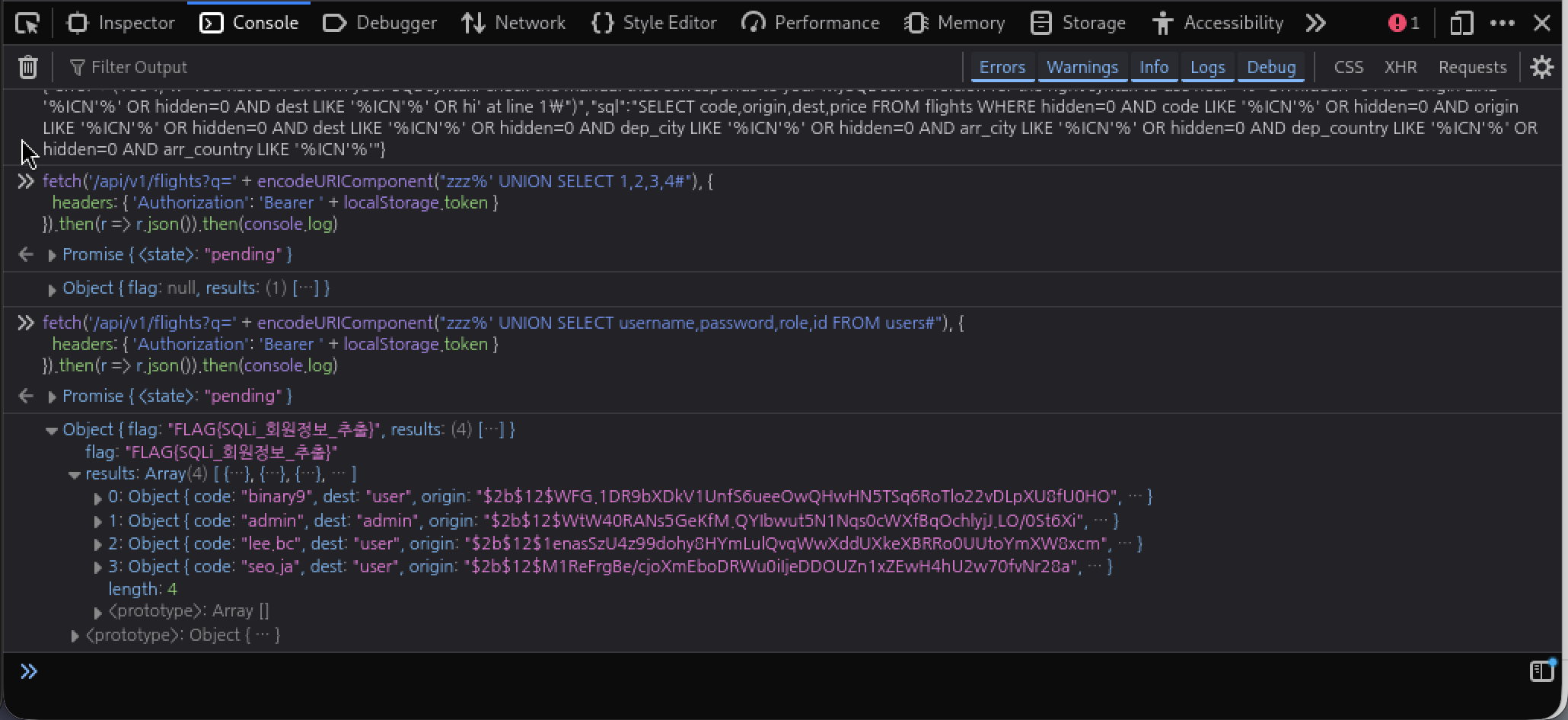
Task: Open the Debugger tab
Action: (380, 23)
